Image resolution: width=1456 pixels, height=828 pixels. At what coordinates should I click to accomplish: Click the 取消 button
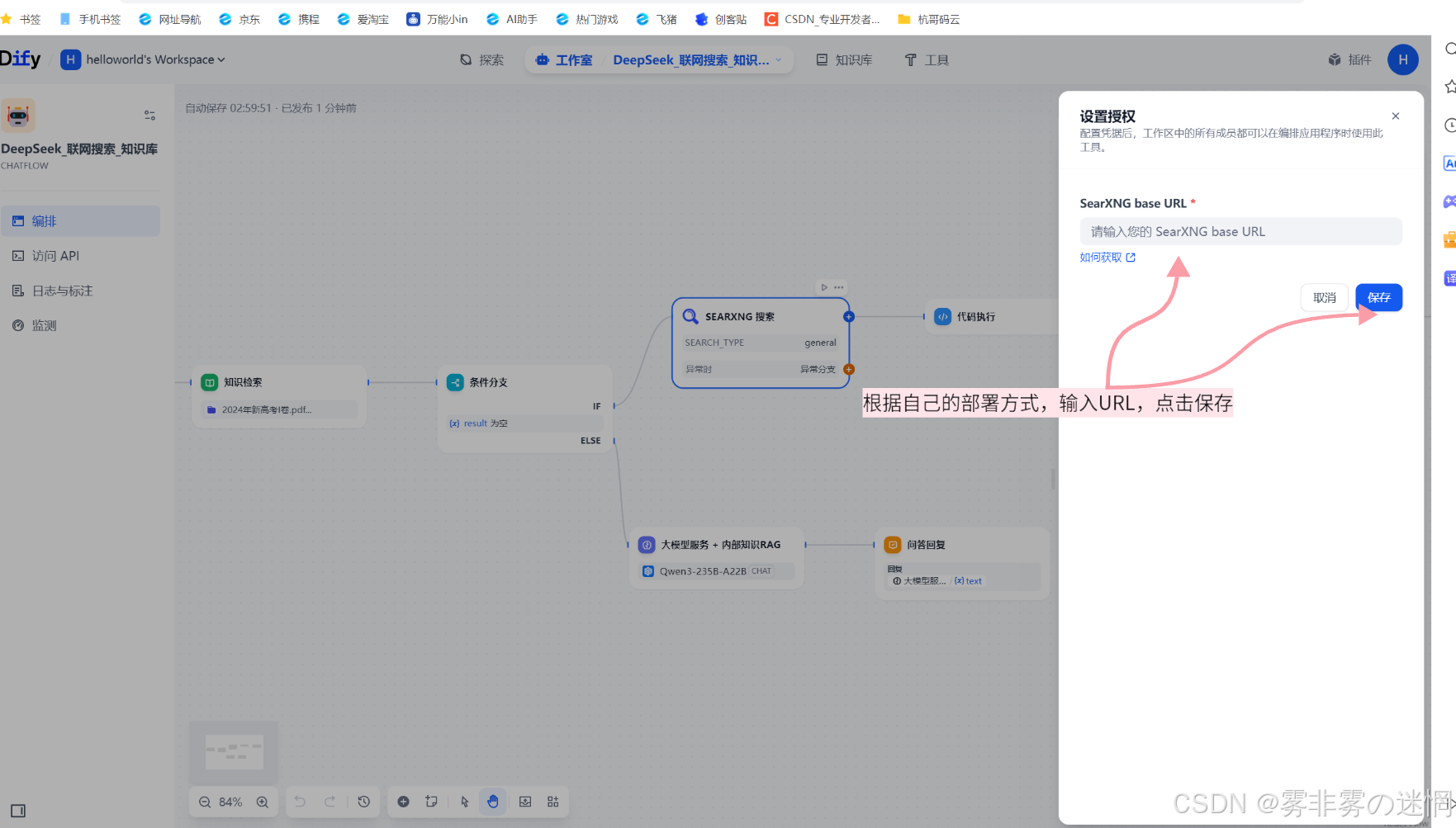point(1325,297)
